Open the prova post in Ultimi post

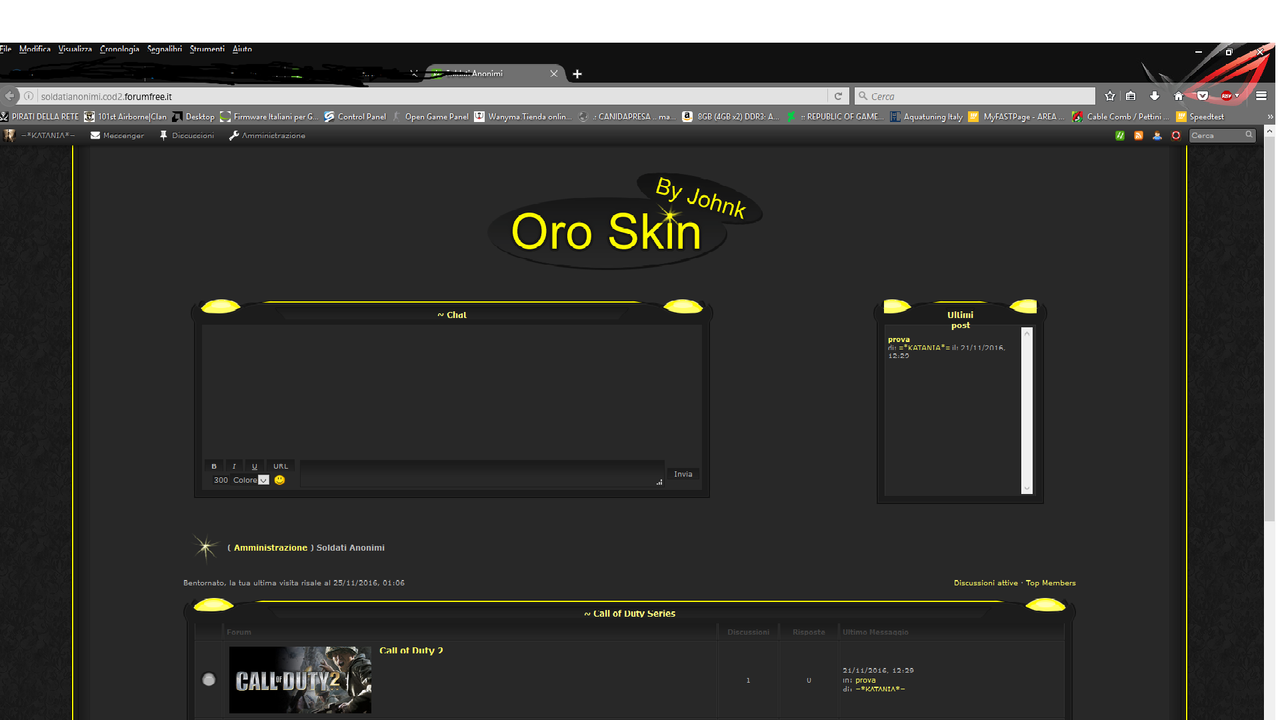click(x=899, y=340)
